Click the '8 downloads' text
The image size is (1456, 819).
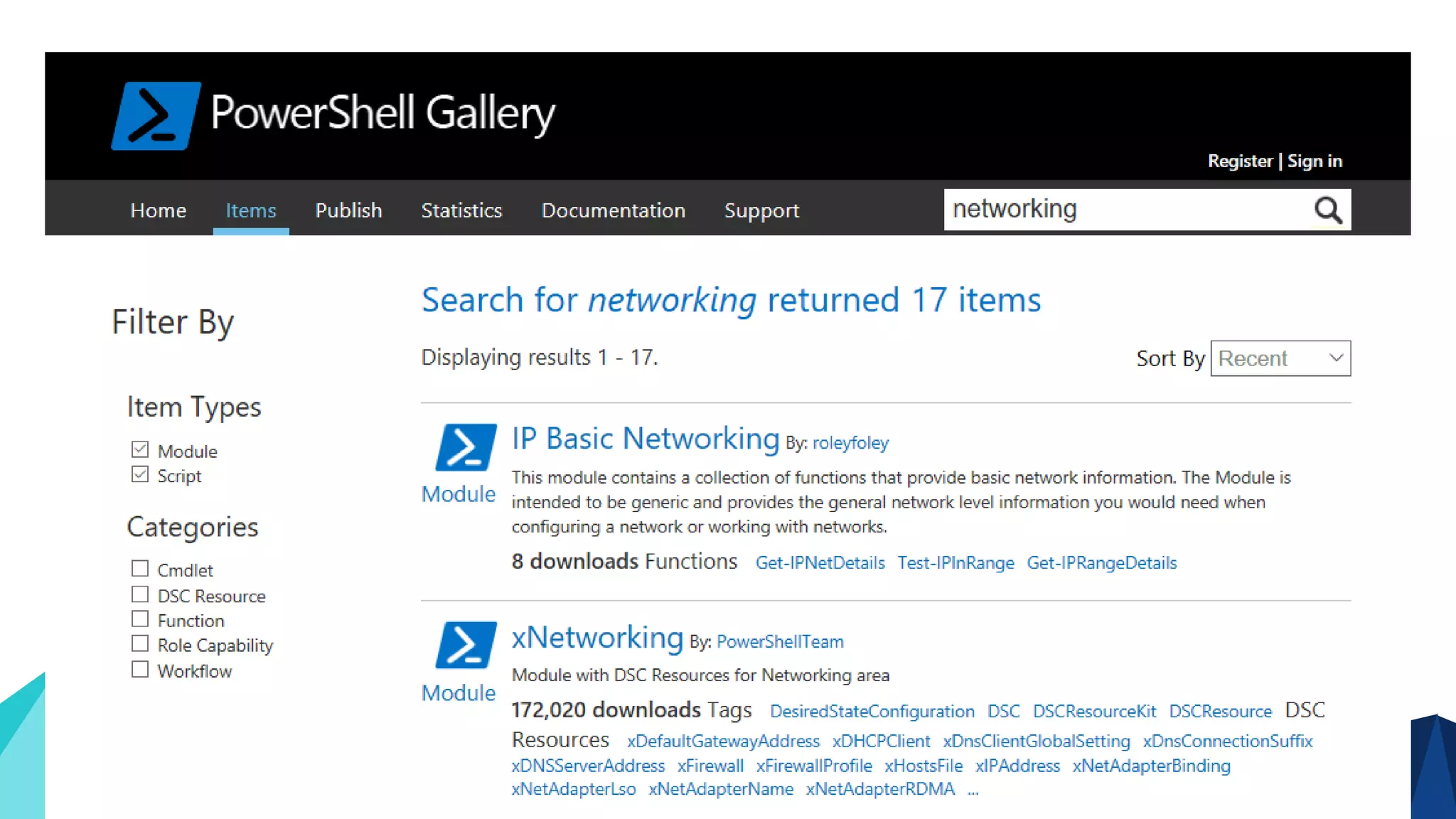pos(575,562)
